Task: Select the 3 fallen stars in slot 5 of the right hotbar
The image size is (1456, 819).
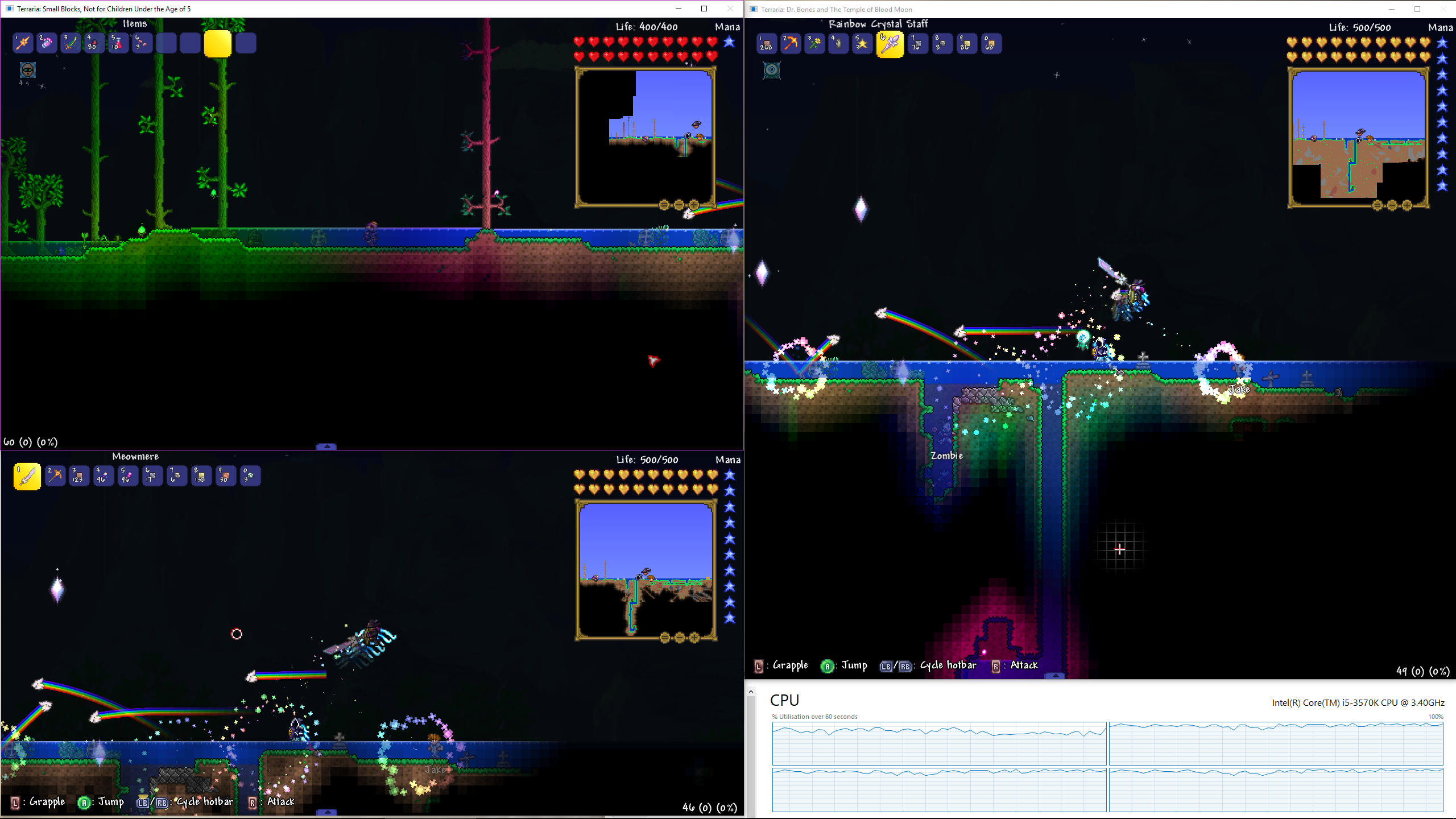Action: 862,44
